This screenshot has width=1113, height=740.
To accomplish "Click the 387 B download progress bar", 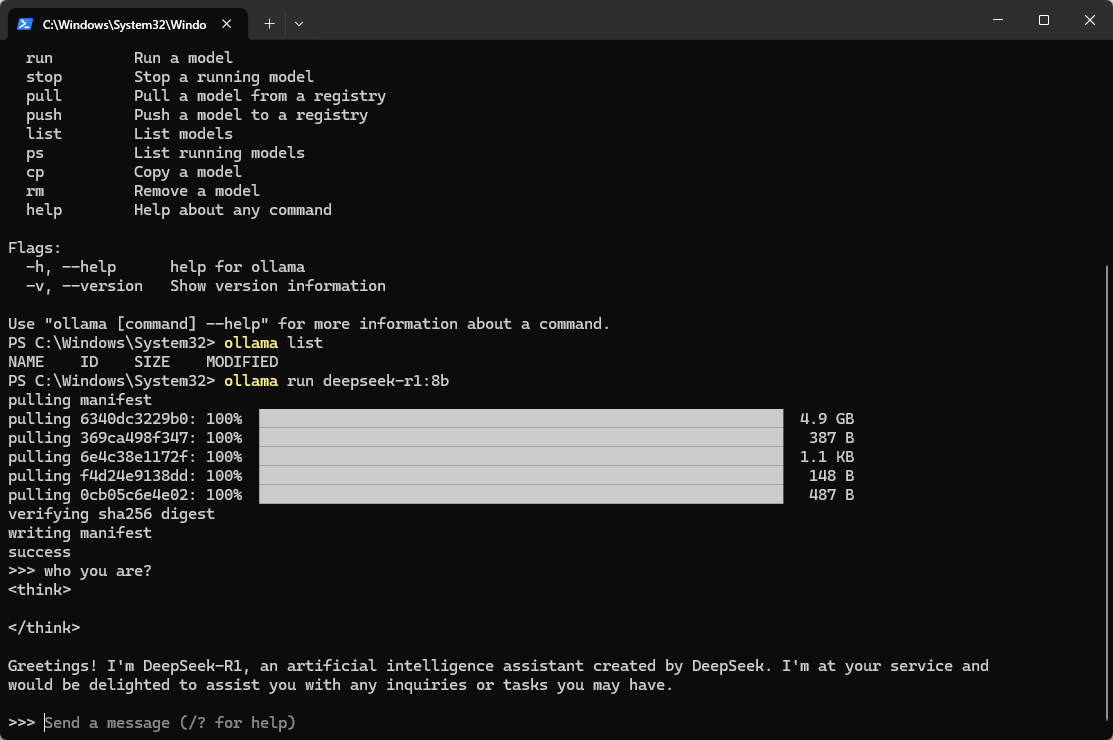I will (x=521, y=438).
